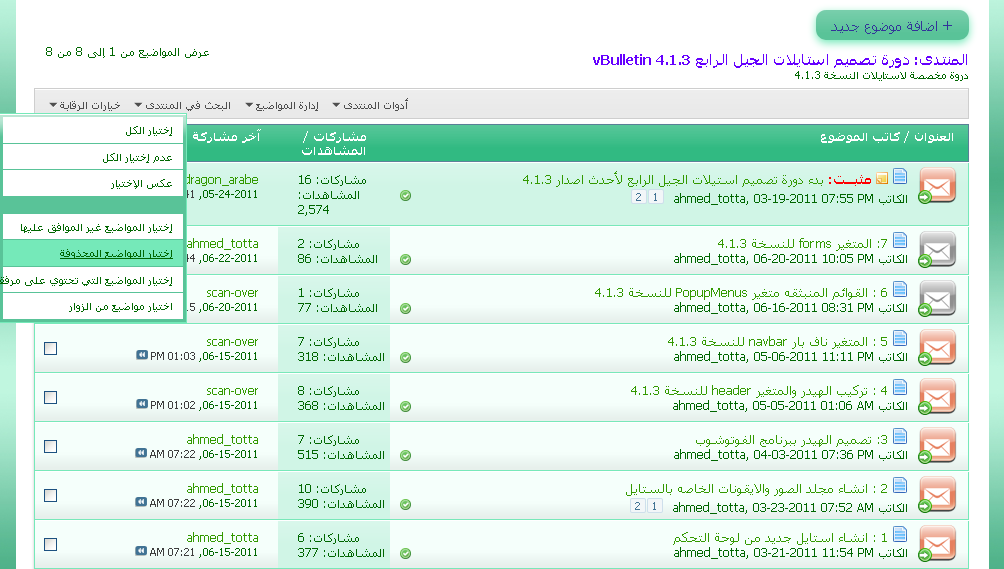Click the sticky note icon on the pinned thread
This screenshot has height=569, width=1004.
click(881, 179)
